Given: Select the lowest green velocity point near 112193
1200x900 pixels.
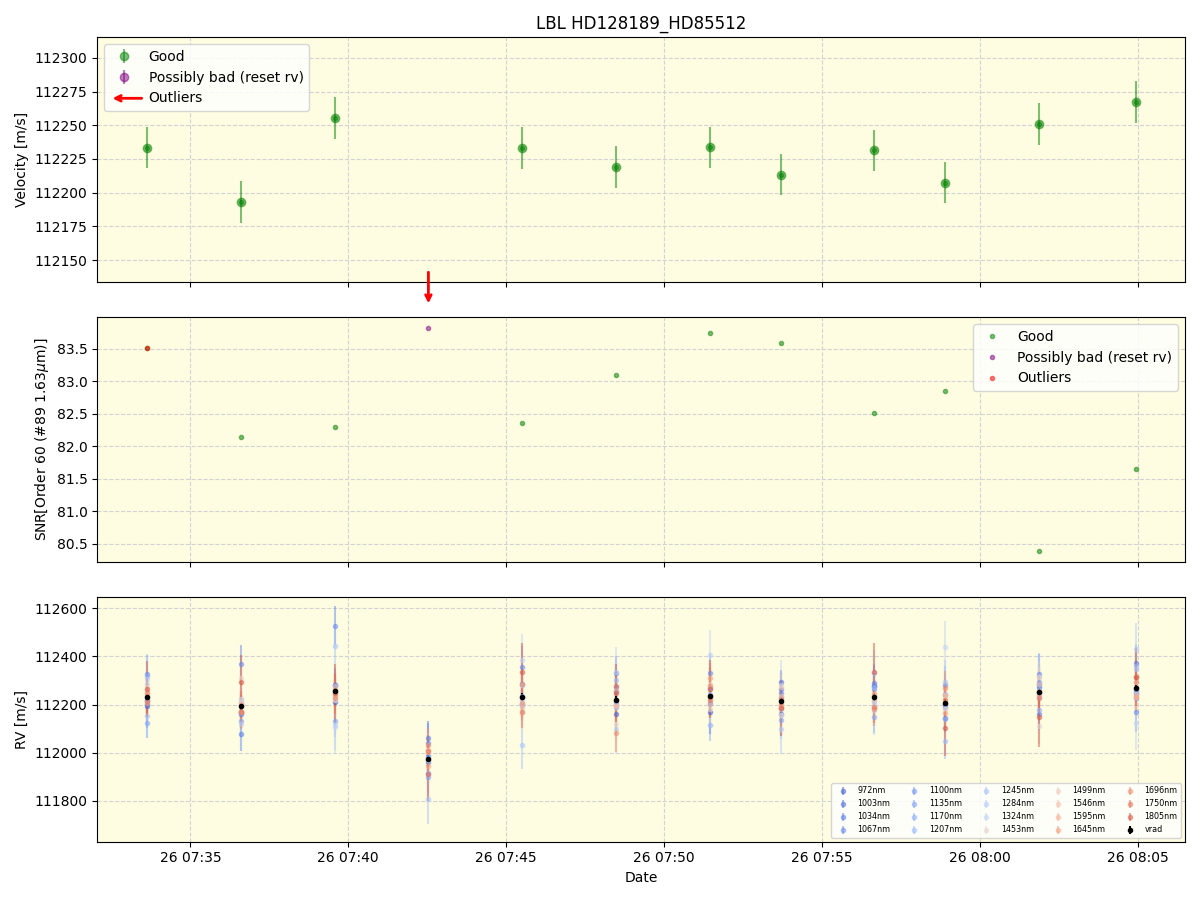Looking at the screenshot, I should coord(241,202).
